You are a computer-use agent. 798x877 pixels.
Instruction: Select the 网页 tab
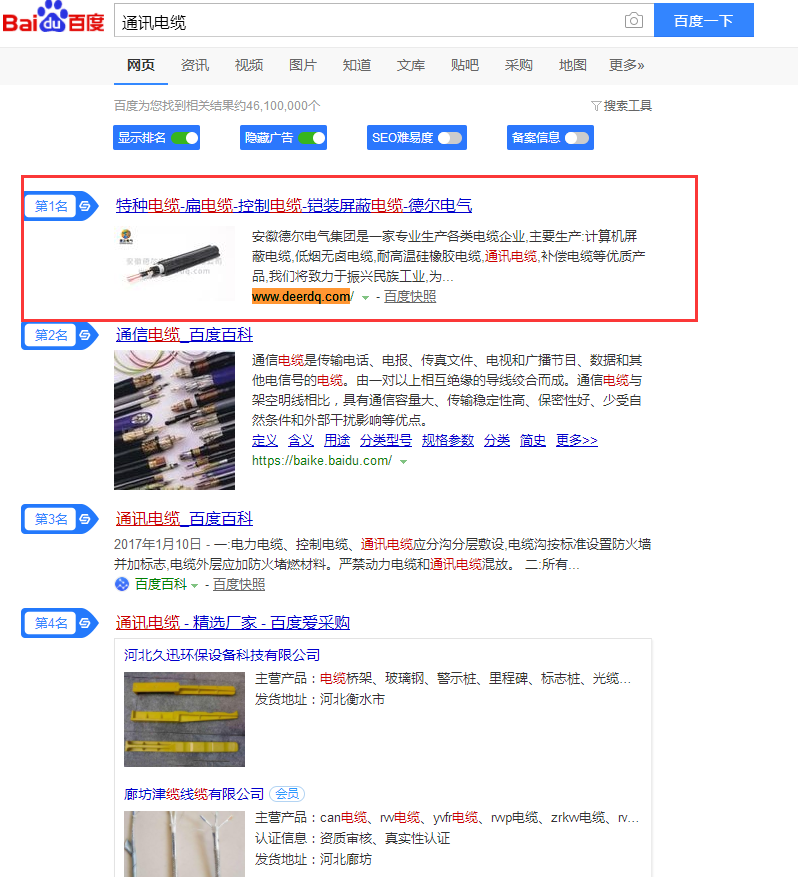(140, 65)
